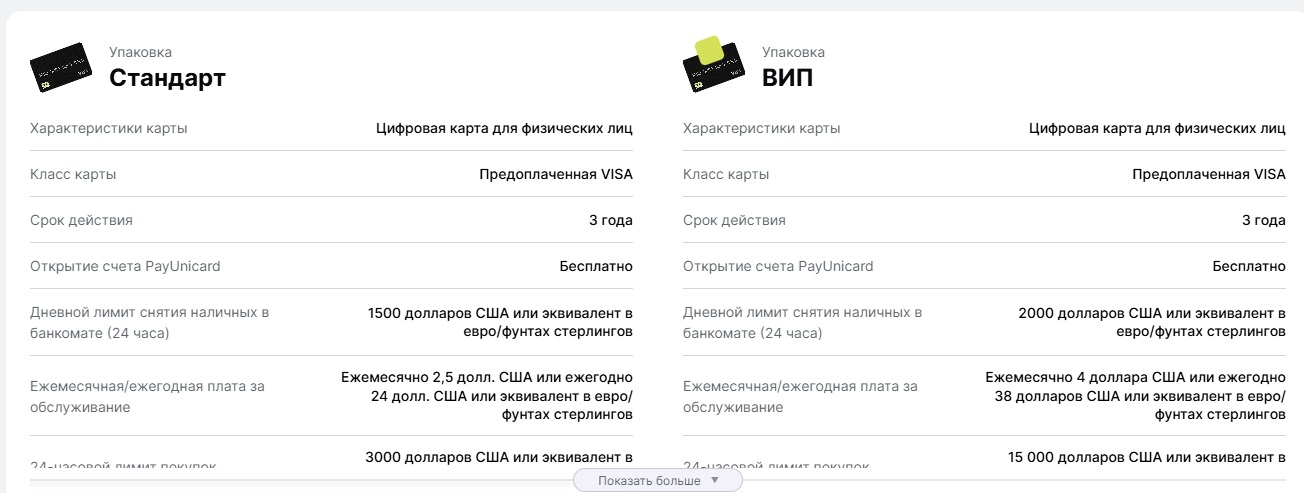The image size is (1304, 493).
Task: Click Ежемесячно 2,5 долл. США fee text
Action: (x=487, y=395)
